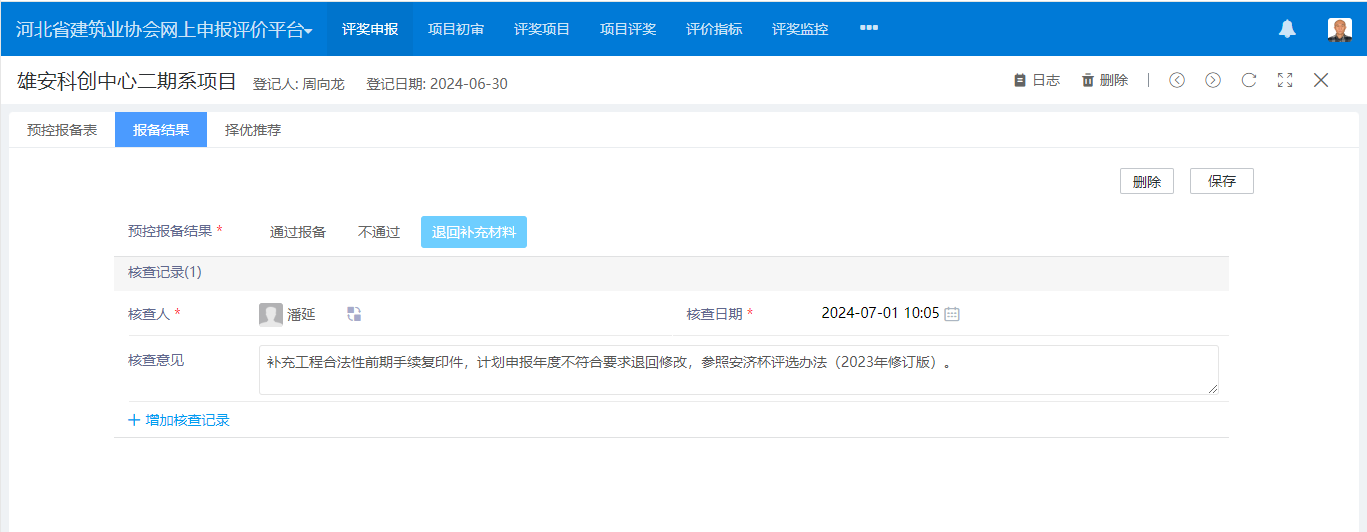The height and width of the screenshot is (532, 1367).
Task: Open the notification bell icon
Action: 1287,29
